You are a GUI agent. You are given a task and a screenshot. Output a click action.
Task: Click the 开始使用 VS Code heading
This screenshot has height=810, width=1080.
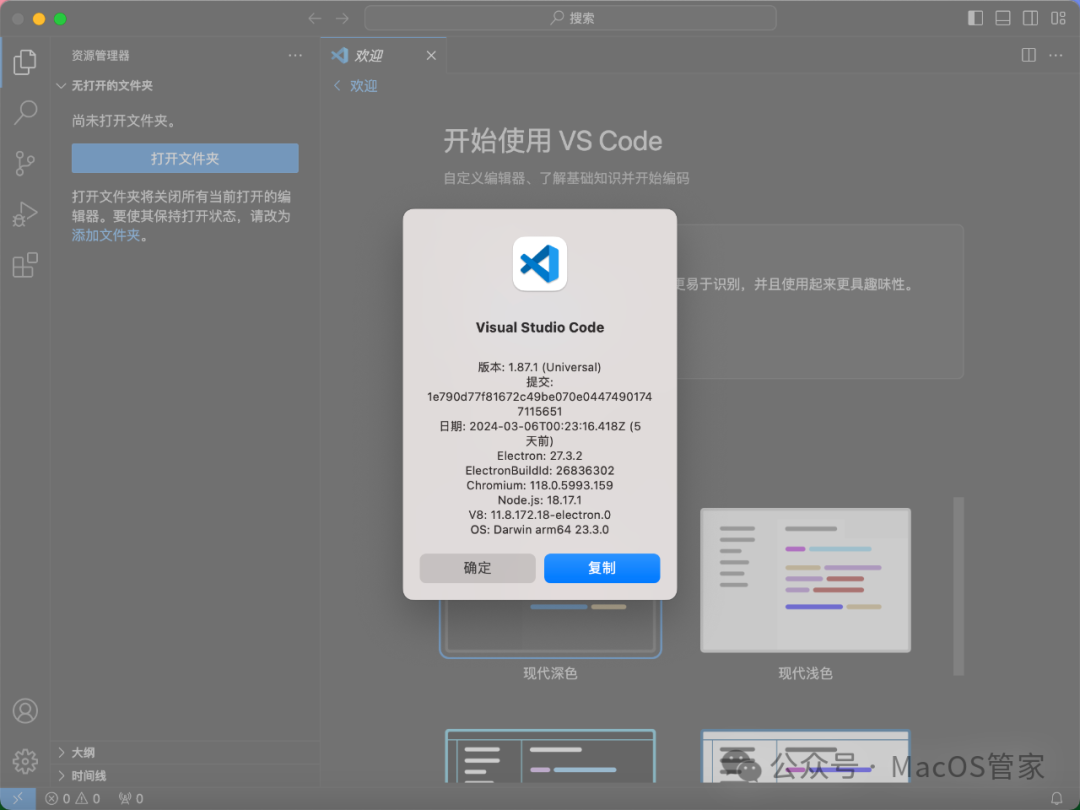pyautogui.click(x=552, y=141)
